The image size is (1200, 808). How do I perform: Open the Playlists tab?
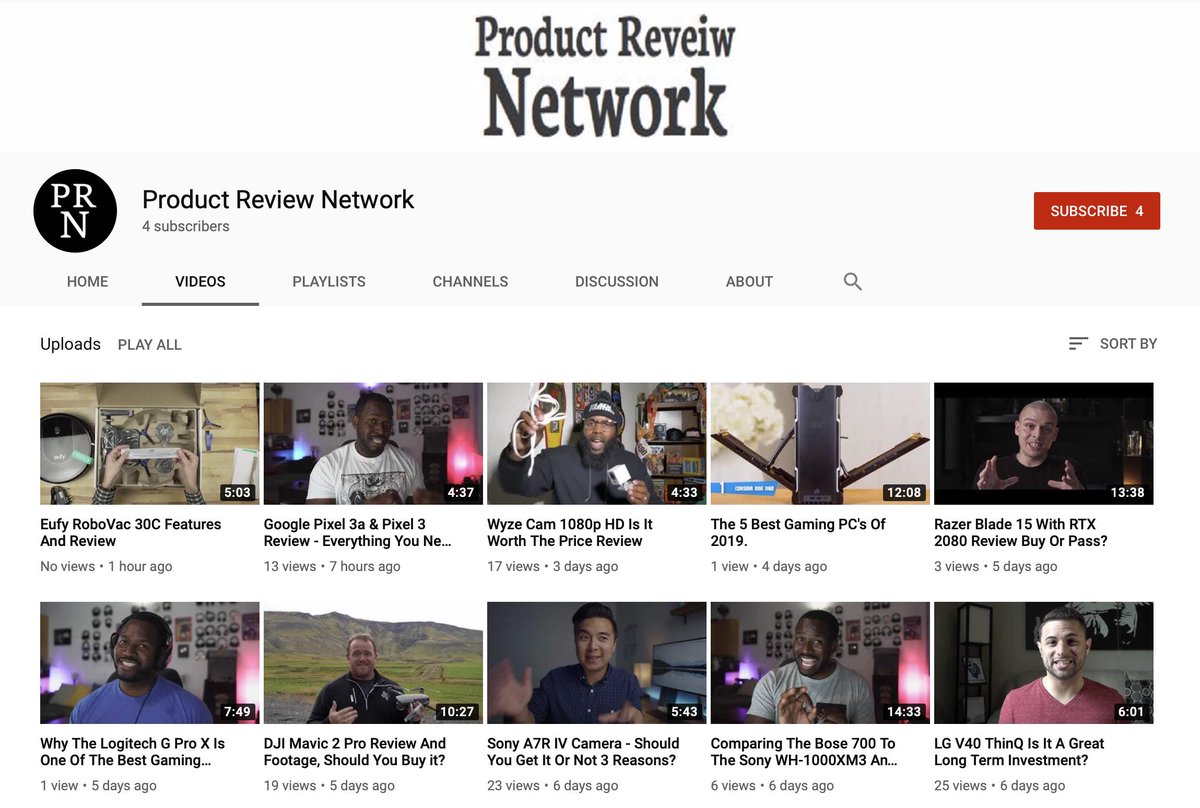(x=329, y=282)
